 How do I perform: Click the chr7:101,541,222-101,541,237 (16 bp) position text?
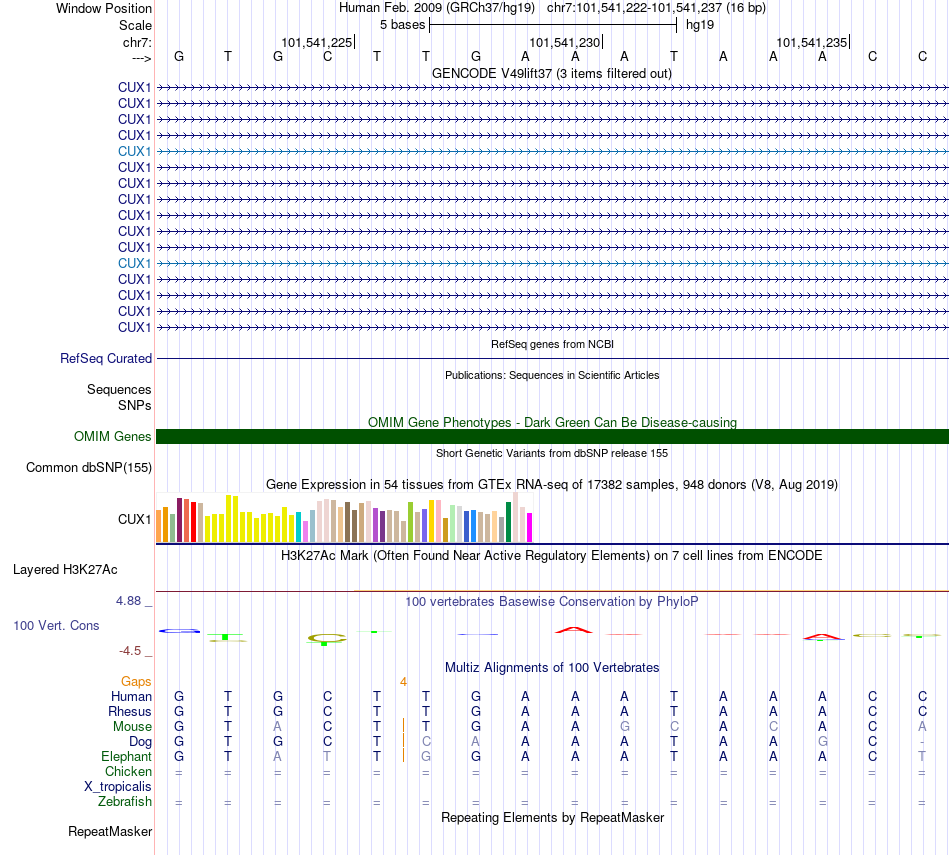(x=656, y=8)
